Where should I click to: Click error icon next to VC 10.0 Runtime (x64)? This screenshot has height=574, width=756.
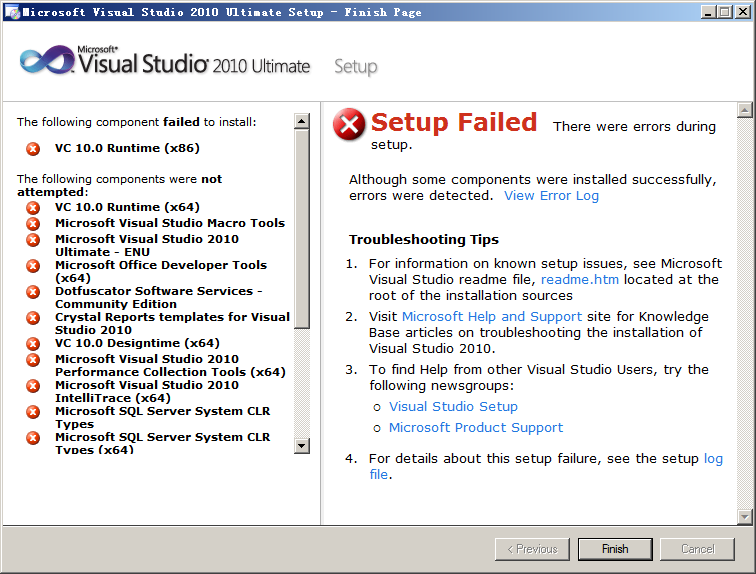(x=33, y=208)
